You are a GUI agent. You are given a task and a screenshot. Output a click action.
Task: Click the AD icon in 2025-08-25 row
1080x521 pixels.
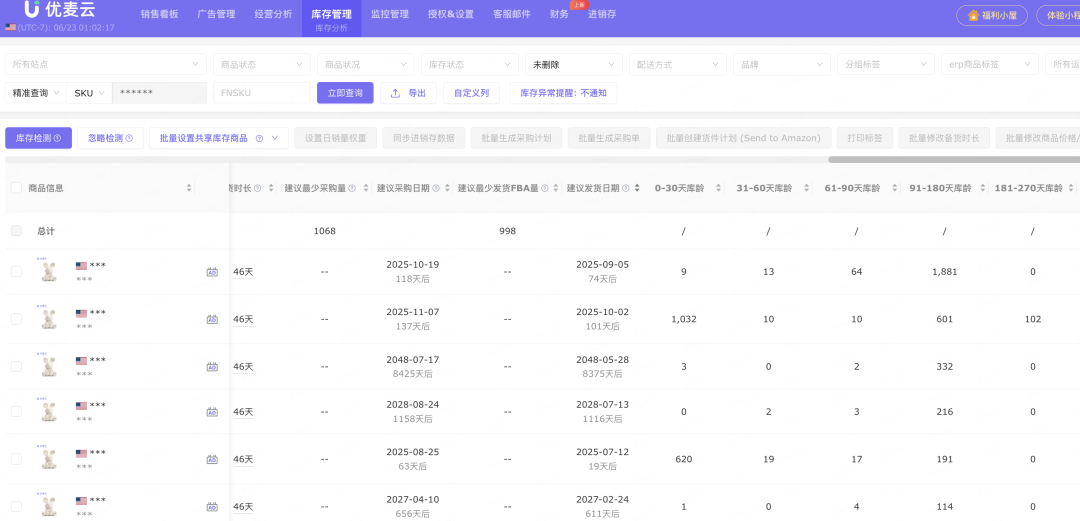click(x=212, y=459)
